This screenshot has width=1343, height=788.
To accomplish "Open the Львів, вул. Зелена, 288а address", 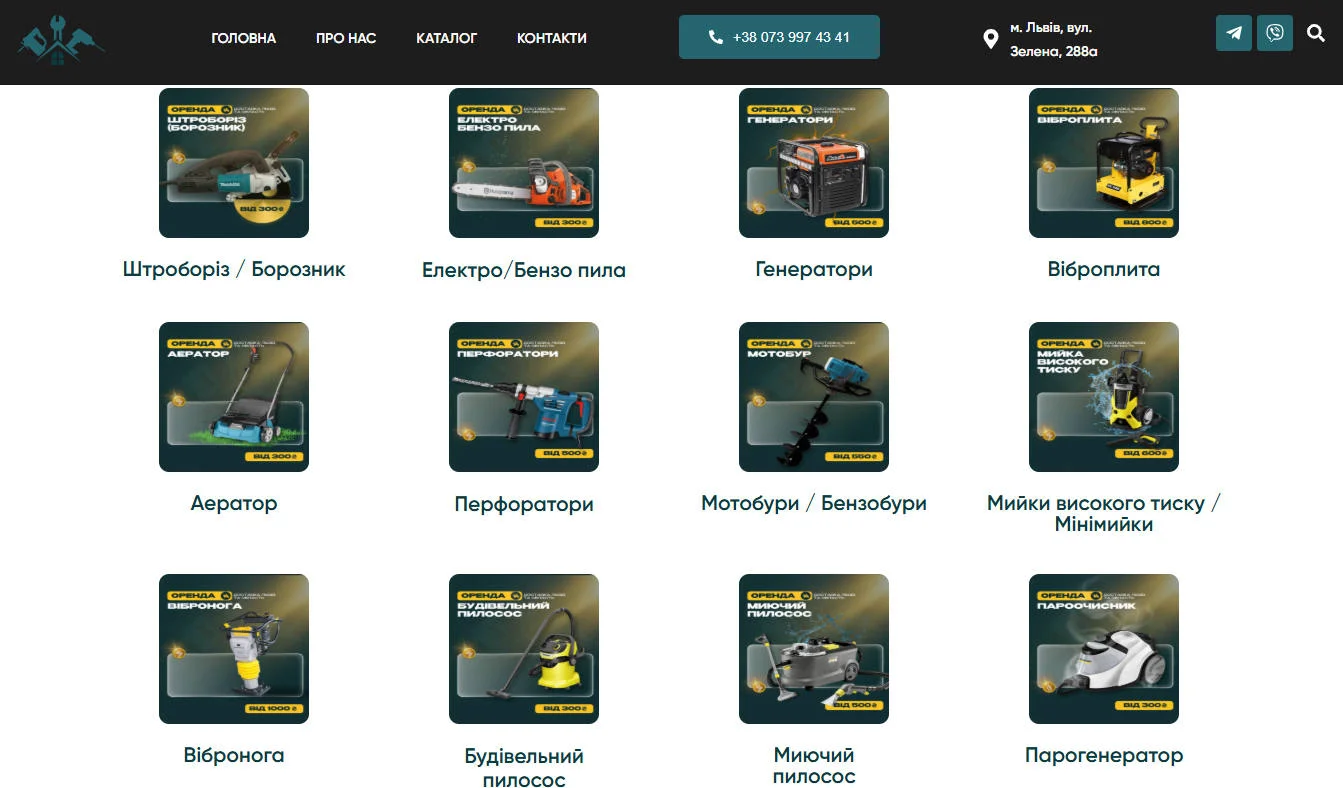I will pyautogui.click(x=1054, y=39).
